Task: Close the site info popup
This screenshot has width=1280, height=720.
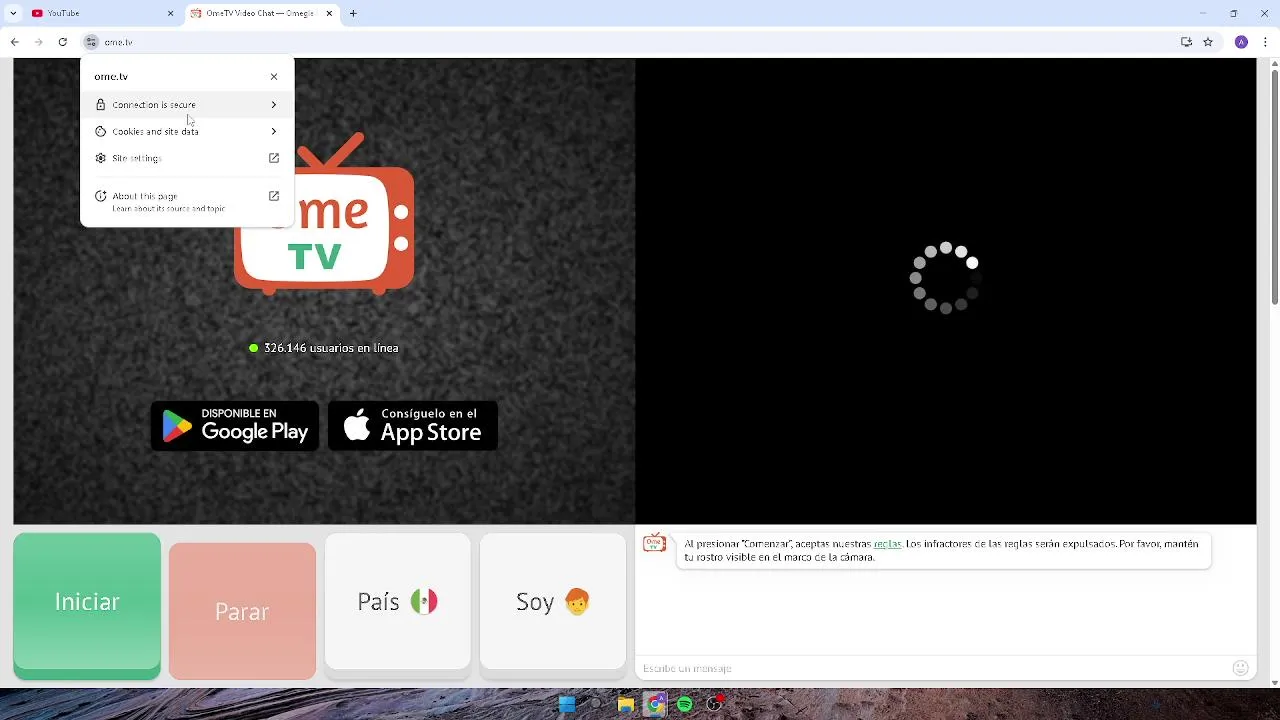Action: (x=274, y=77)
